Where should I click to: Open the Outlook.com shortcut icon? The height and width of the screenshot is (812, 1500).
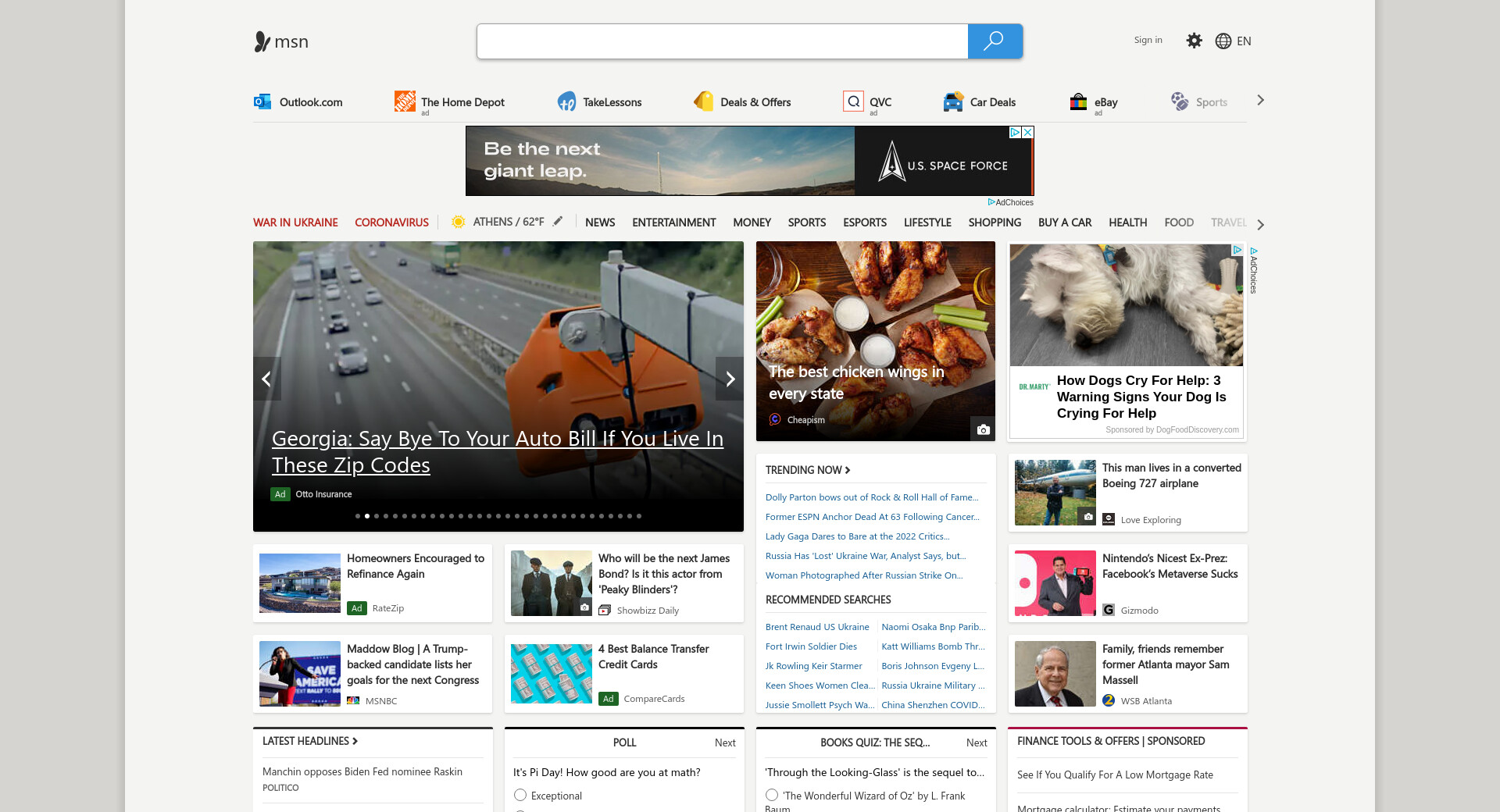pos(262,101)
